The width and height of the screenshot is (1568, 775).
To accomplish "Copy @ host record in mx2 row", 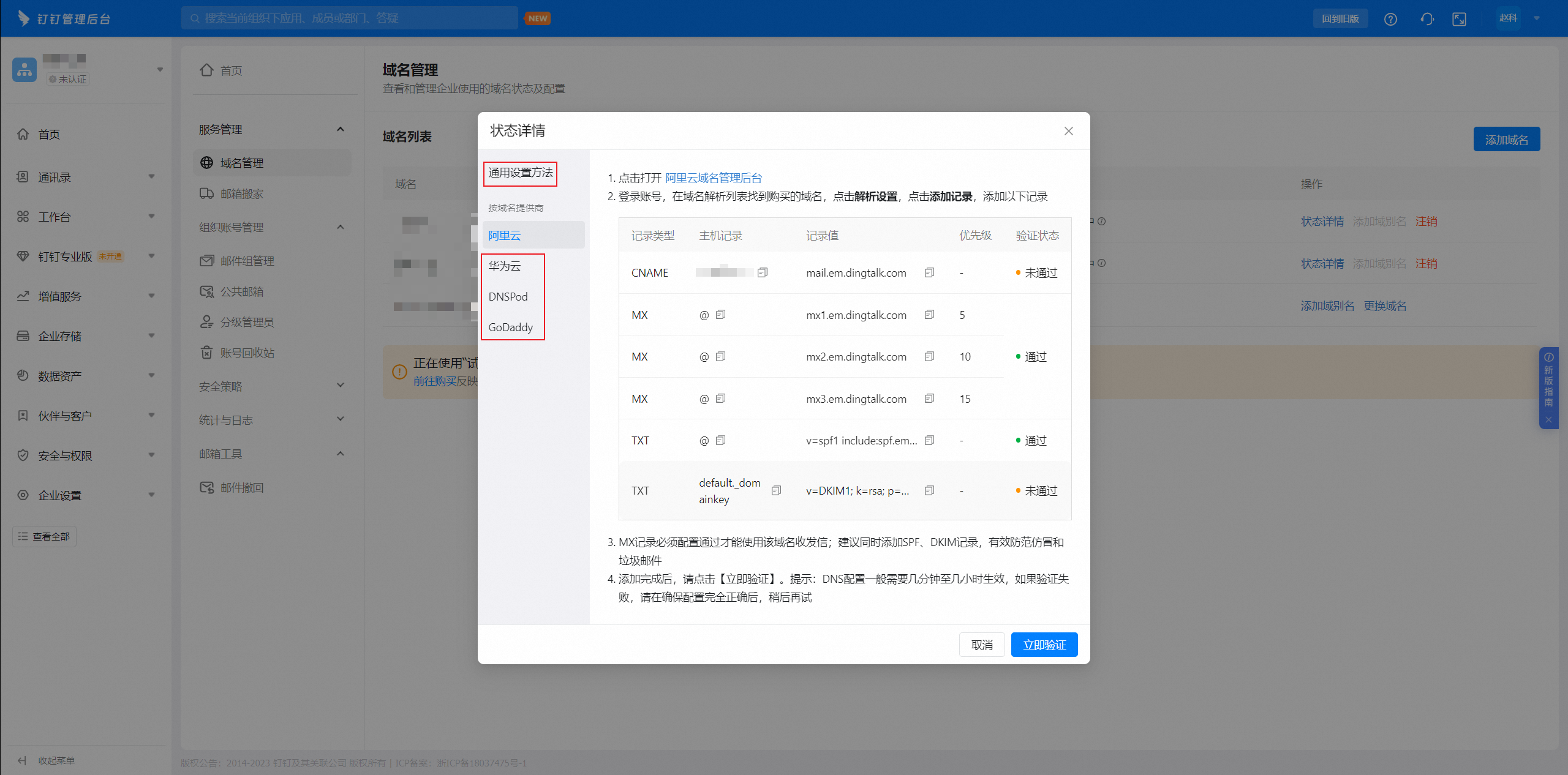I will click(x=720, y=356).
